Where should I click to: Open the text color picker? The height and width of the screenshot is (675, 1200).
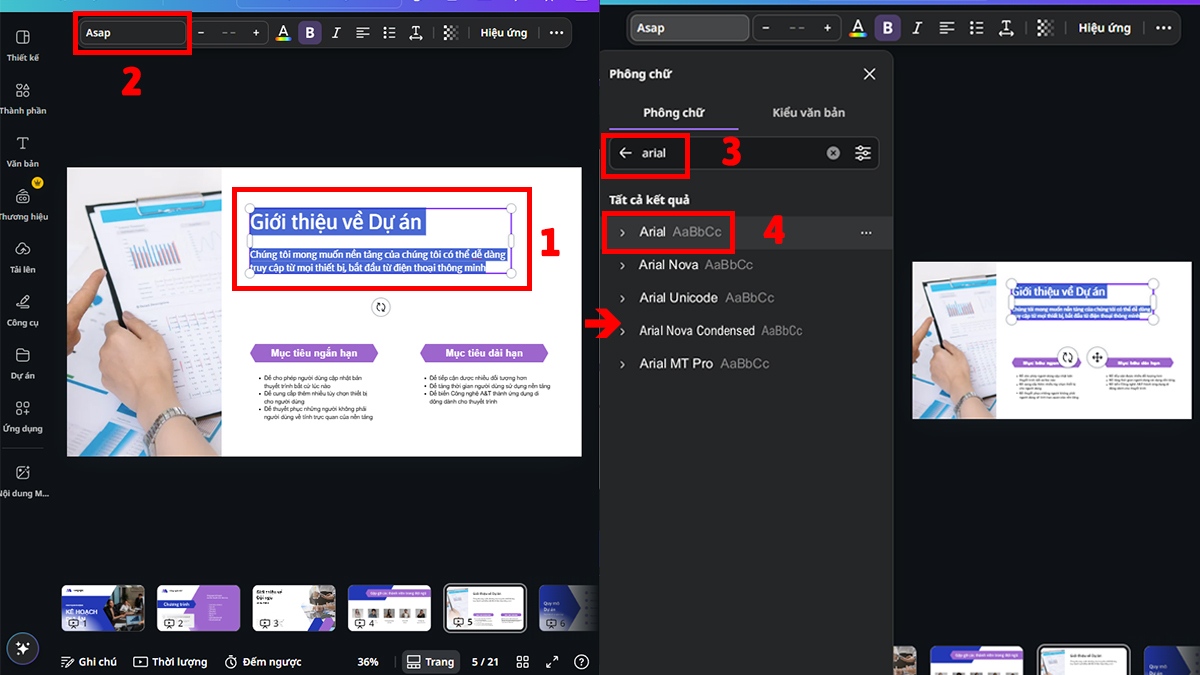tap(283, 31)
